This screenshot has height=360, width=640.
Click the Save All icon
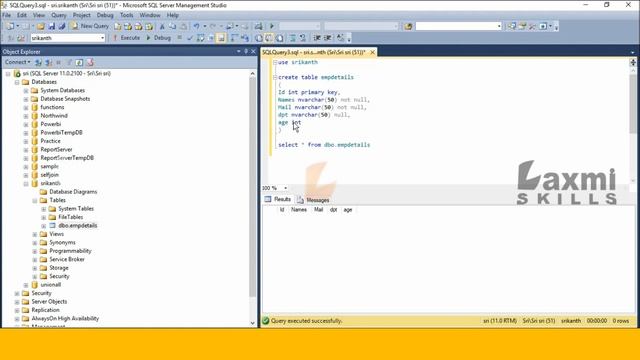click(x=62, y=27)
